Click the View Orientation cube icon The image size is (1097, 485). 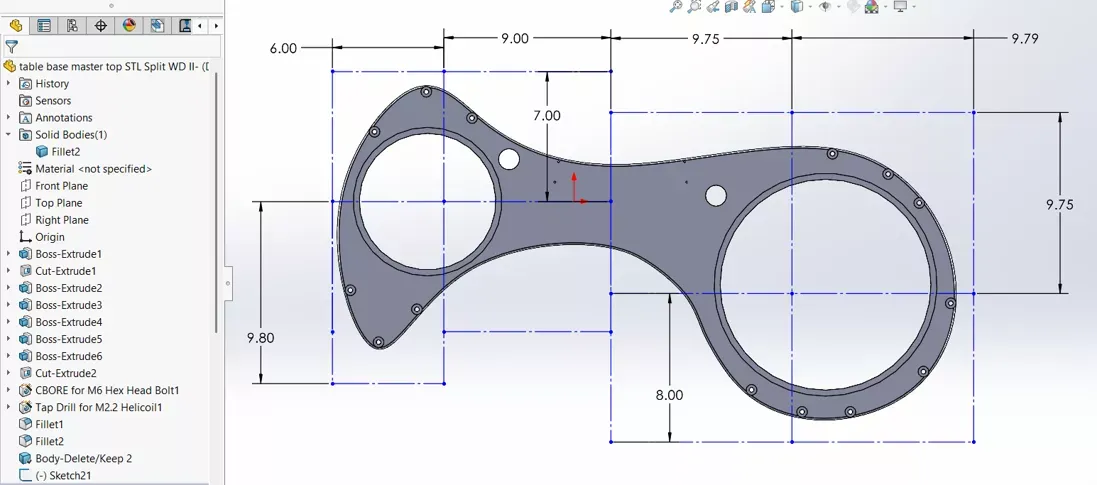767,6
